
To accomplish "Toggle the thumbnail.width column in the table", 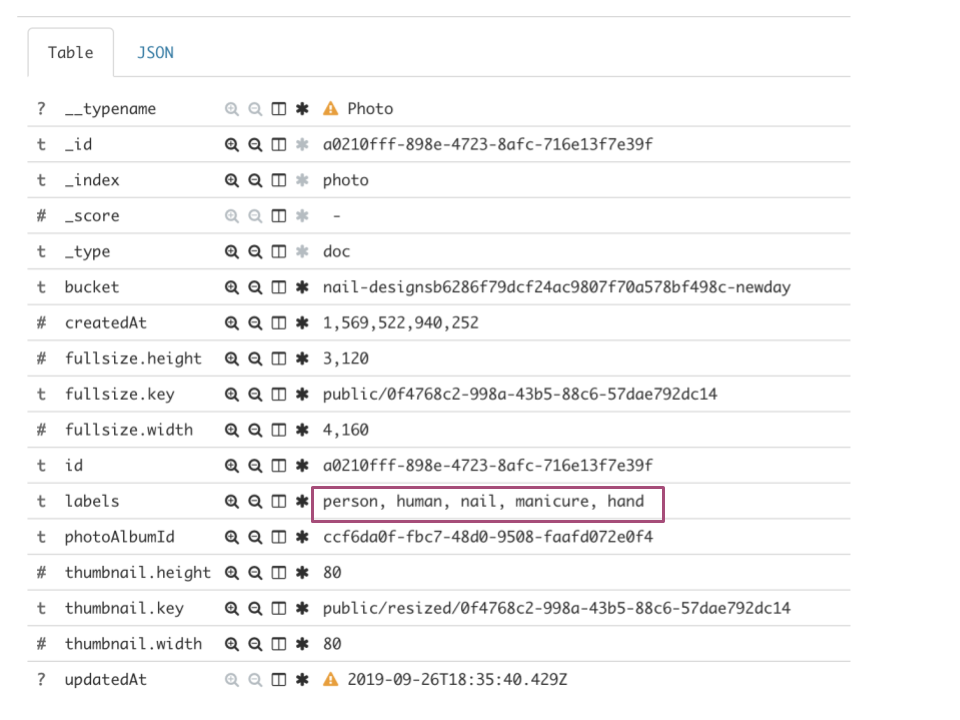I will pos(278,643).
